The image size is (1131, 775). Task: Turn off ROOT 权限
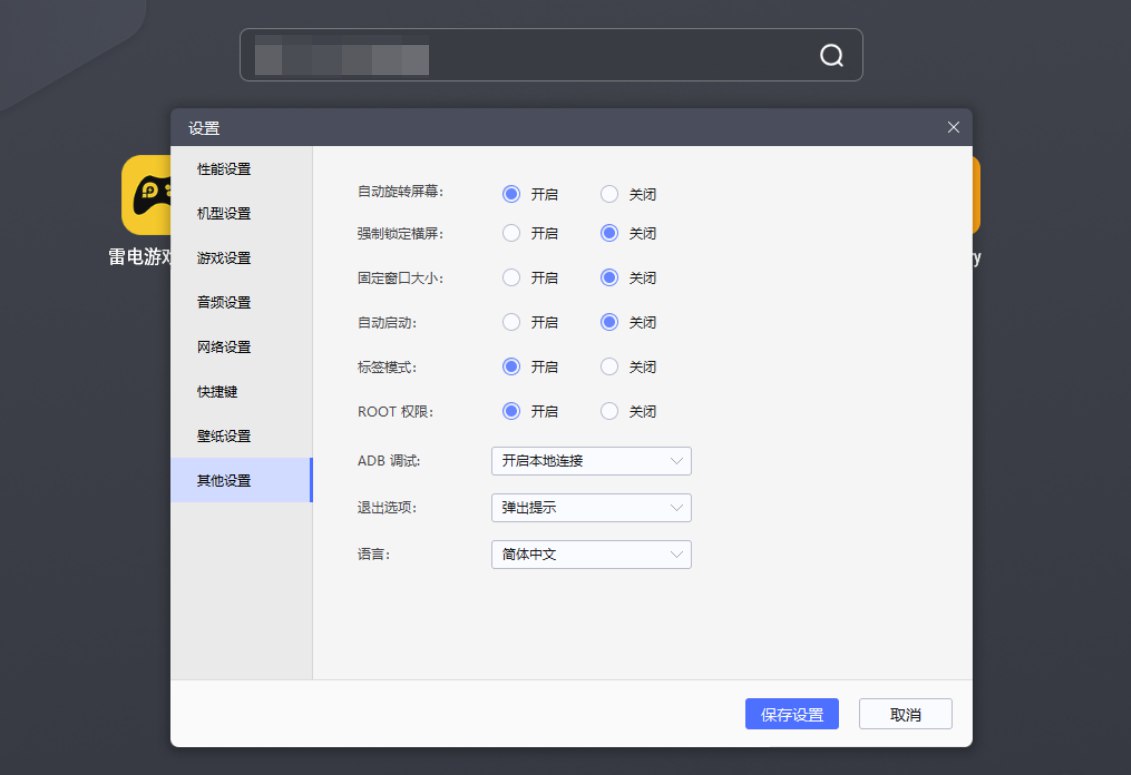coord(609,411)
